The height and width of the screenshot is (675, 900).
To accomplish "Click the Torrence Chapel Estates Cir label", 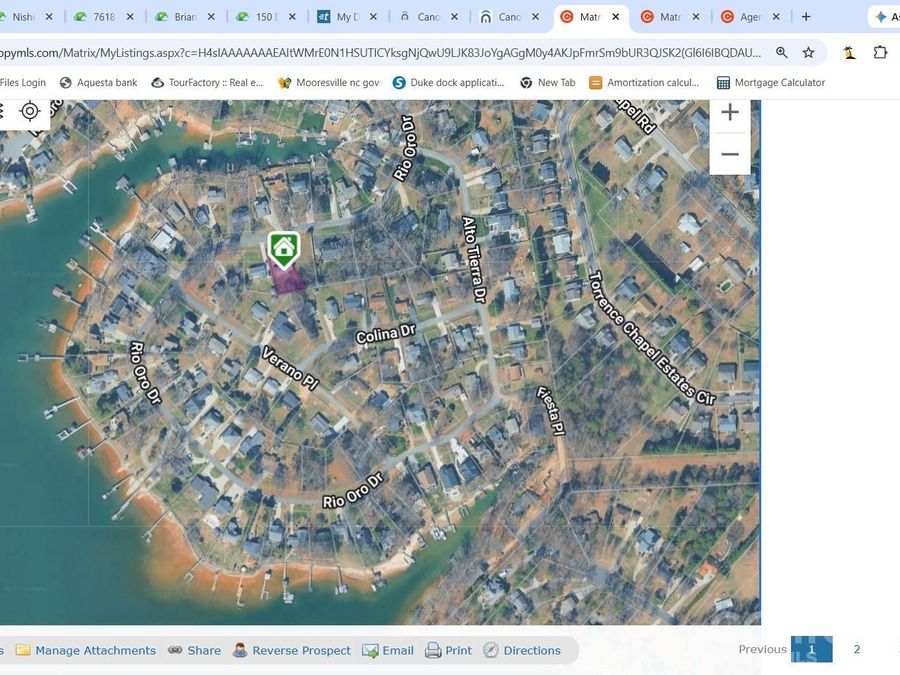I will [x=653, y=339].
